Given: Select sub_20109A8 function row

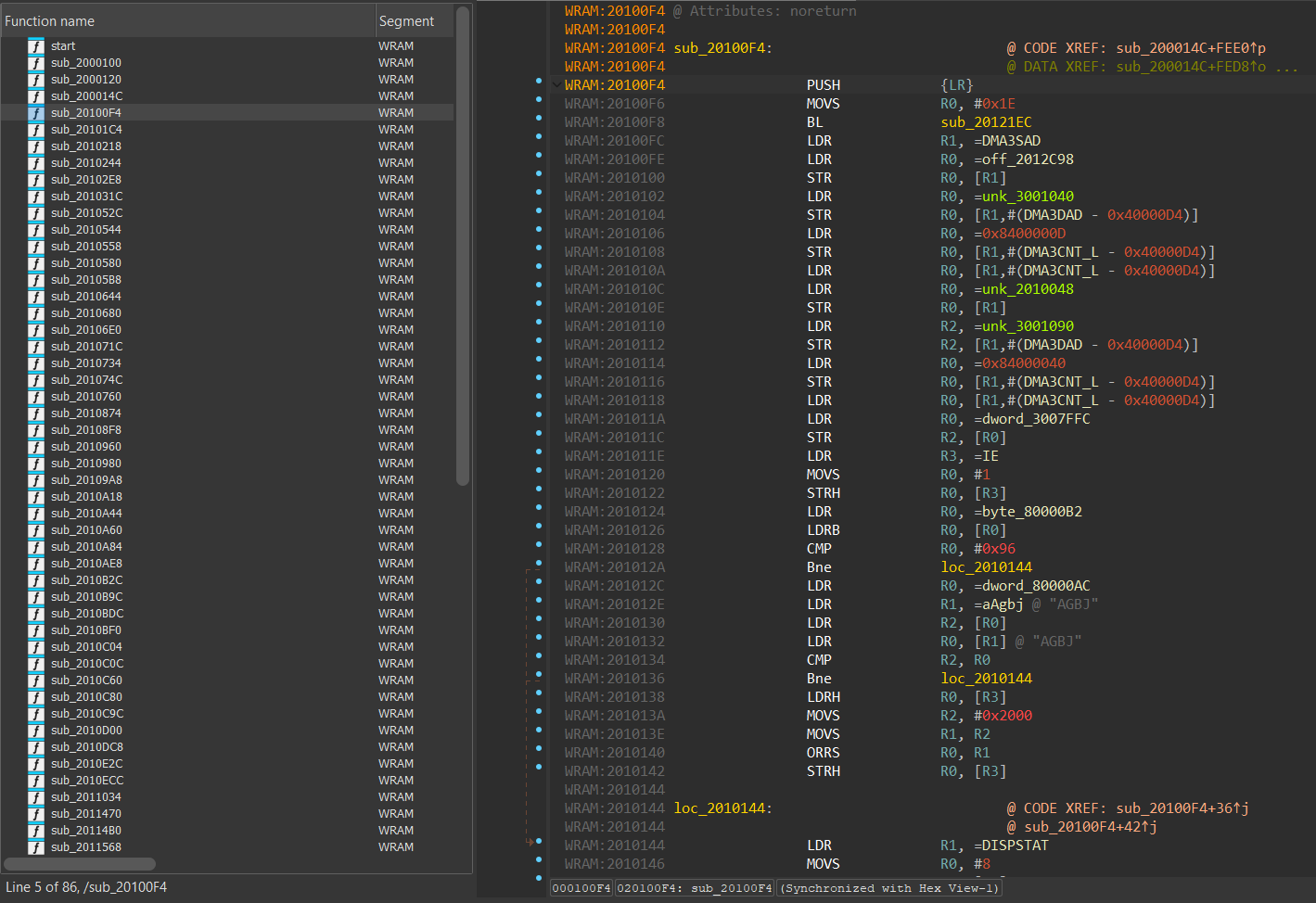Looking at the screenshot, I should pyautogui.click(x=227, y=480).
